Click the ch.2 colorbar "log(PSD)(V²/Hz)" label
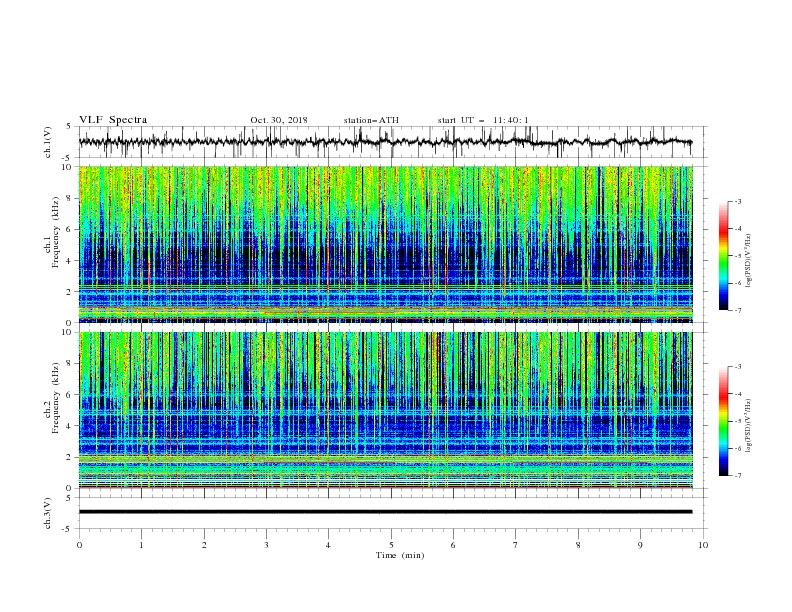The height and width of the screenshot is (612, 792). tap(749, 426)
